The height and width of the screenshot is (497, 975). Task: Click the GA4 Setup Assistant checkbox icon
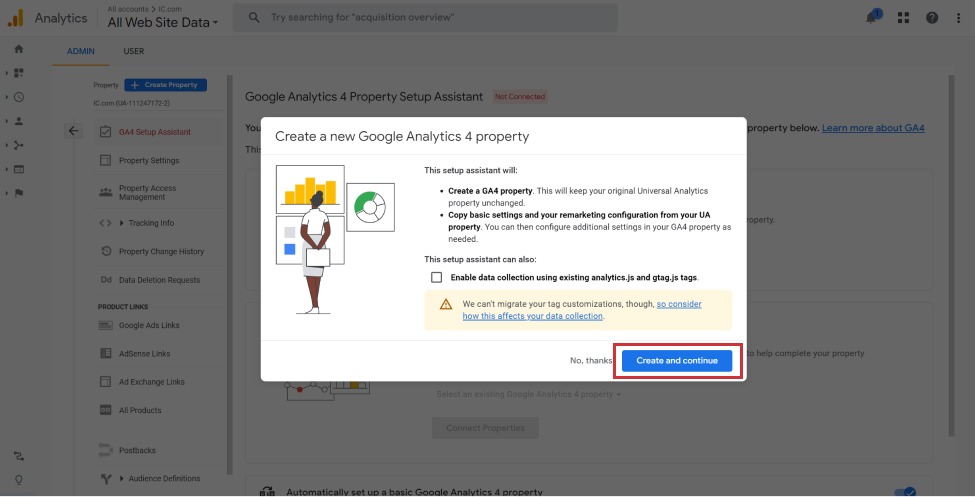[106, 132]
